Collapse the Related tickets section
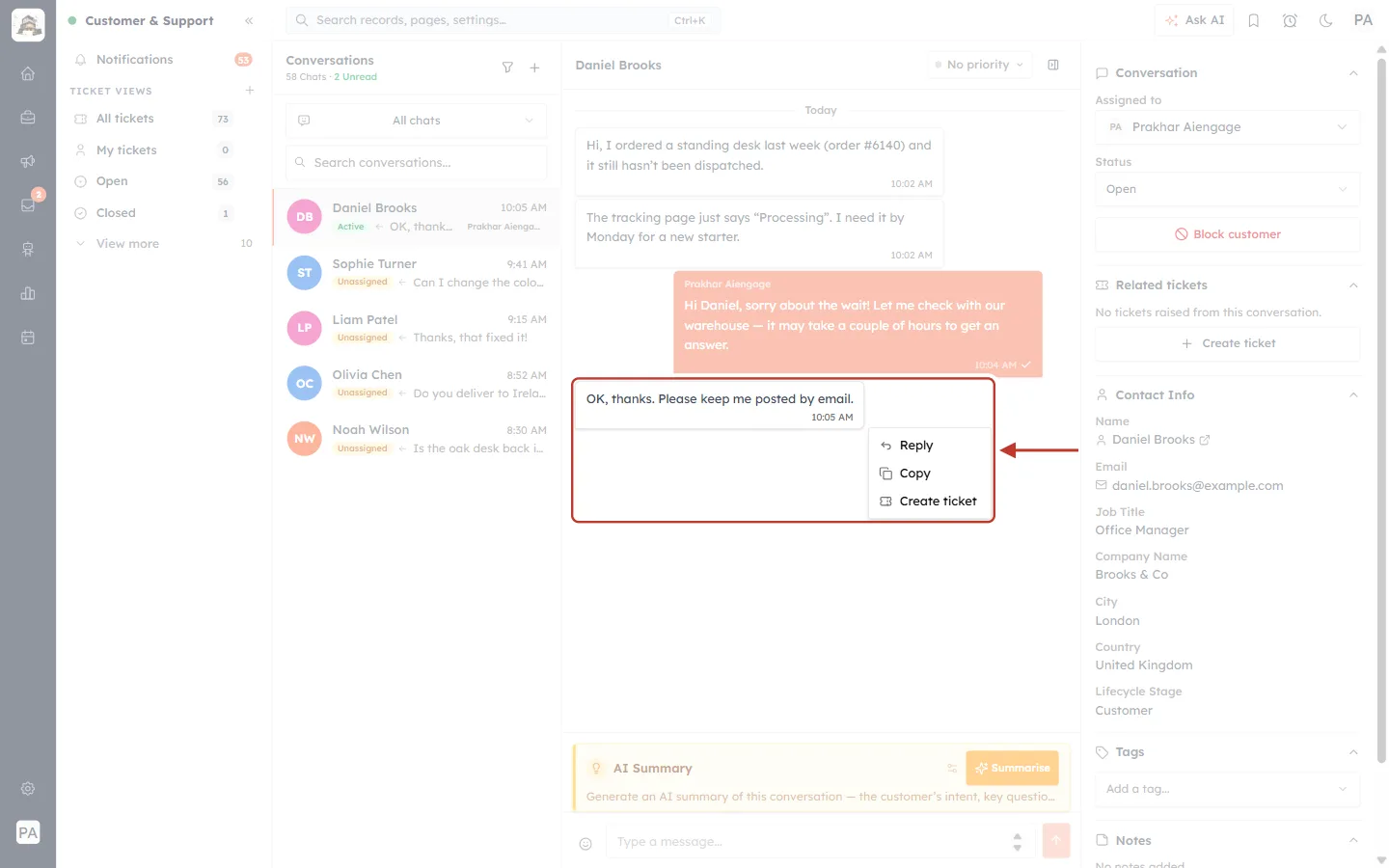Image resolution: width=1389 pixels, height=868 pixels. point(1353,285)
